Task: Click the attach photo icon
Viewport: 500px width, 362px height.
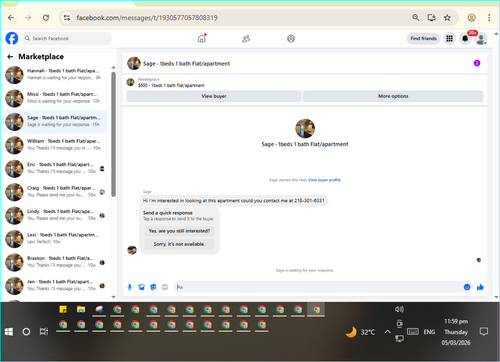Action: pos(142,287)
